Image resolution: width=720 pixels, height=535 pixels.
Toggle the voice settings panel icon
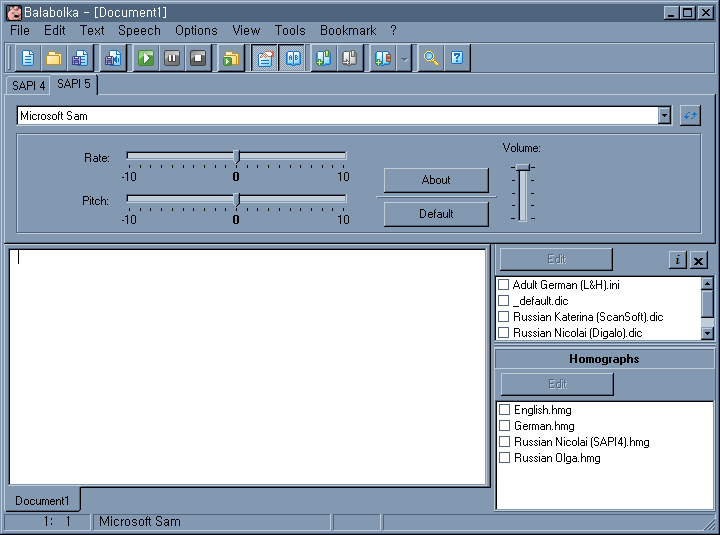coord(265,58)
